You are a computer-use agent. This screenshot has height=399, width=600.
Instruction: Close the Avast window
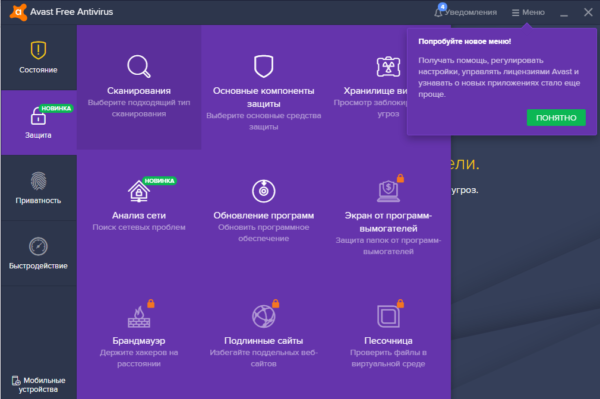click(x=588, y=12)
